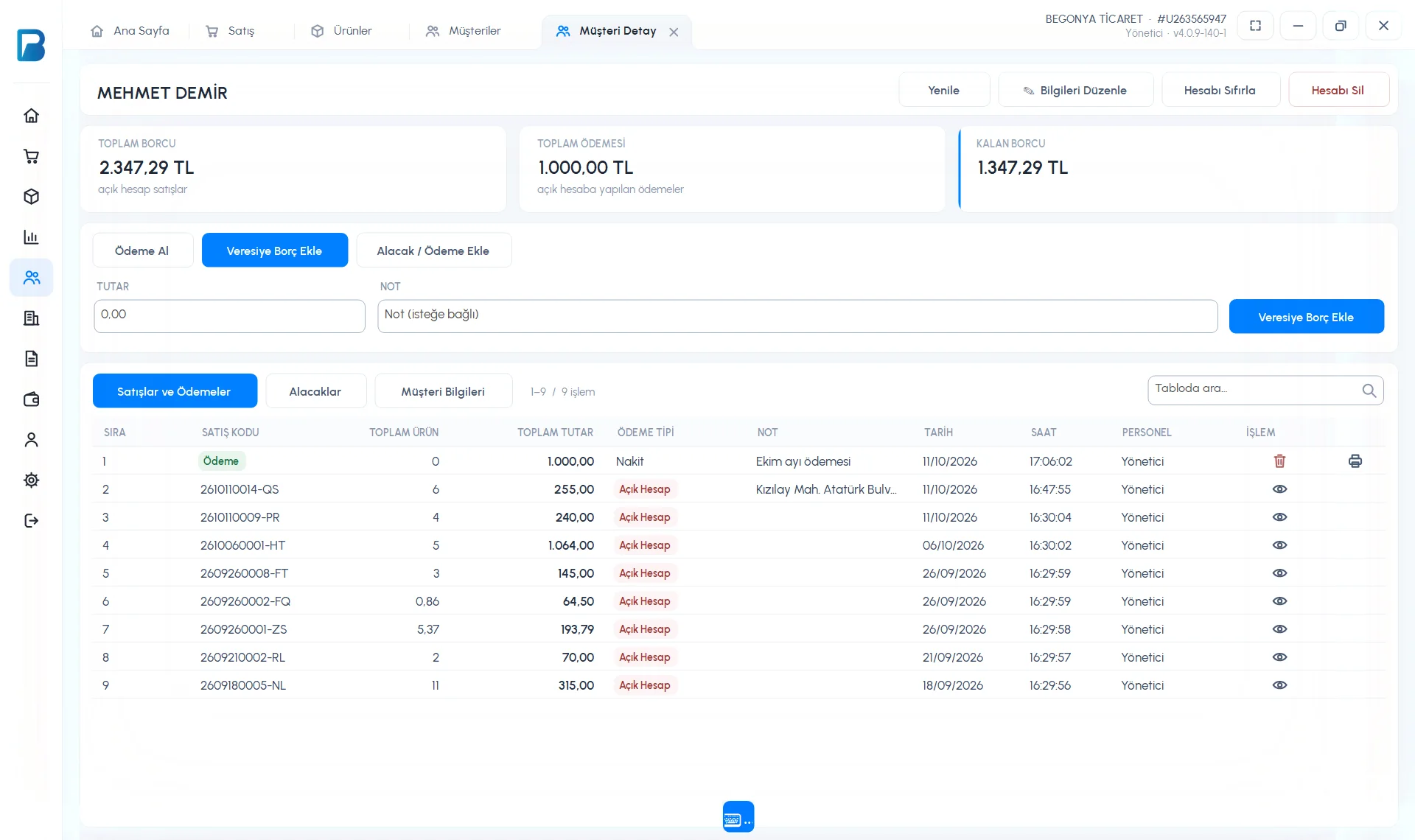Image resolution: width=1415 pixels, height=840 pixels.
Task: Switch to the Ürünler tab
Action: (342, 31)
